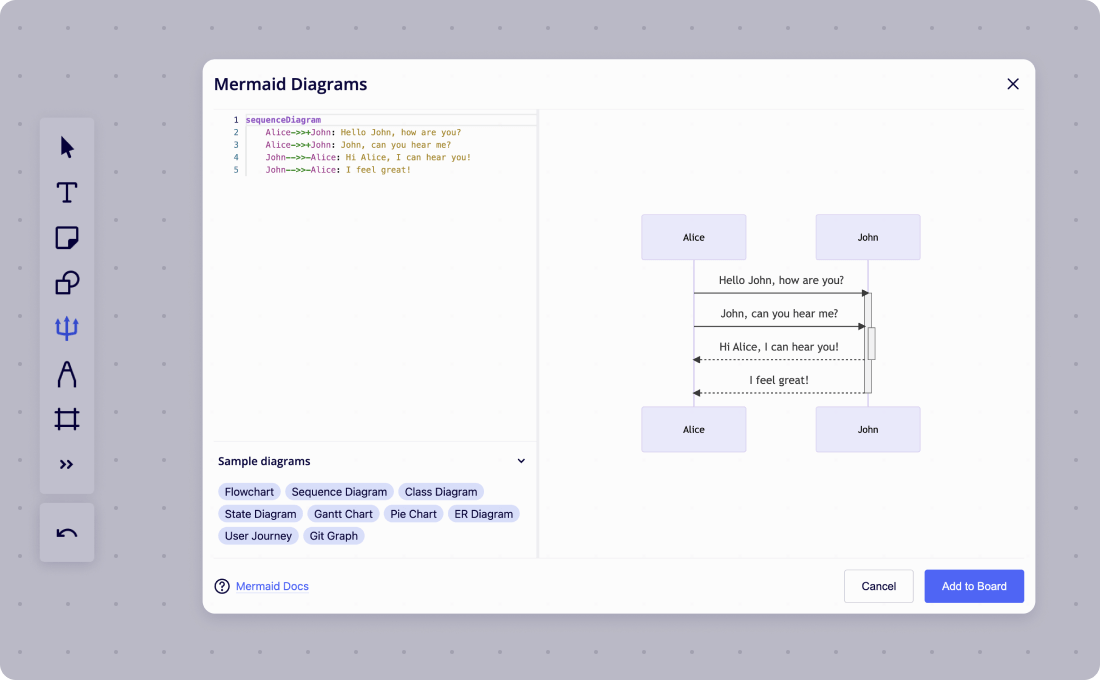This screenshot has height=680, width=1100.
Task: Open the Sticky Note tool
Action: click(66, 237)
